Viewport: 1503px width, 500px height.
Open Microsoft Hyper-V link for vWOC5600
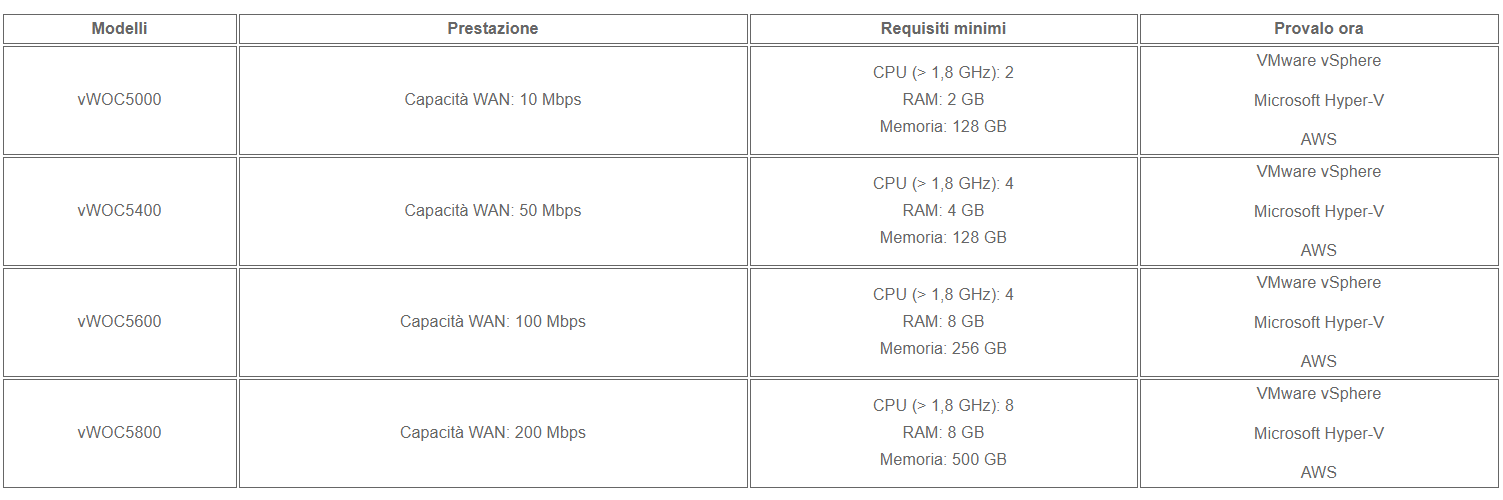pos(1318,323)
